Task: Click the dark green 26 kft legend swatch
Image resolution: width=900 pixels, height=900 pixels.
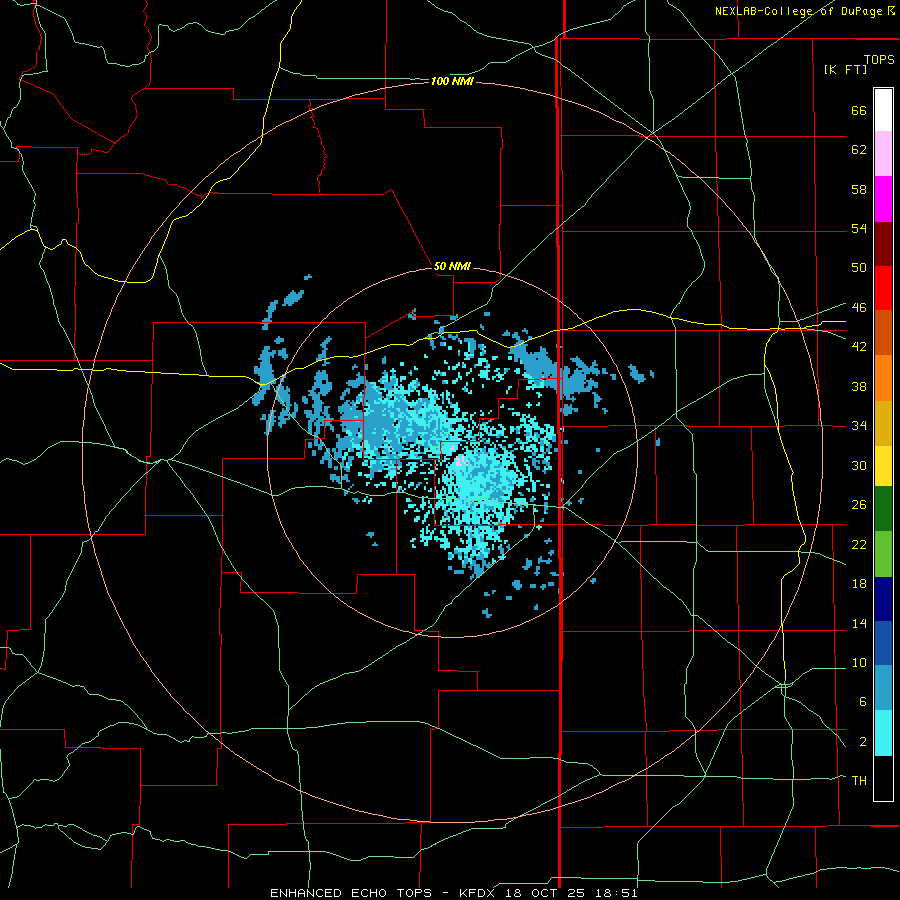Action: [x=883, y=509]
